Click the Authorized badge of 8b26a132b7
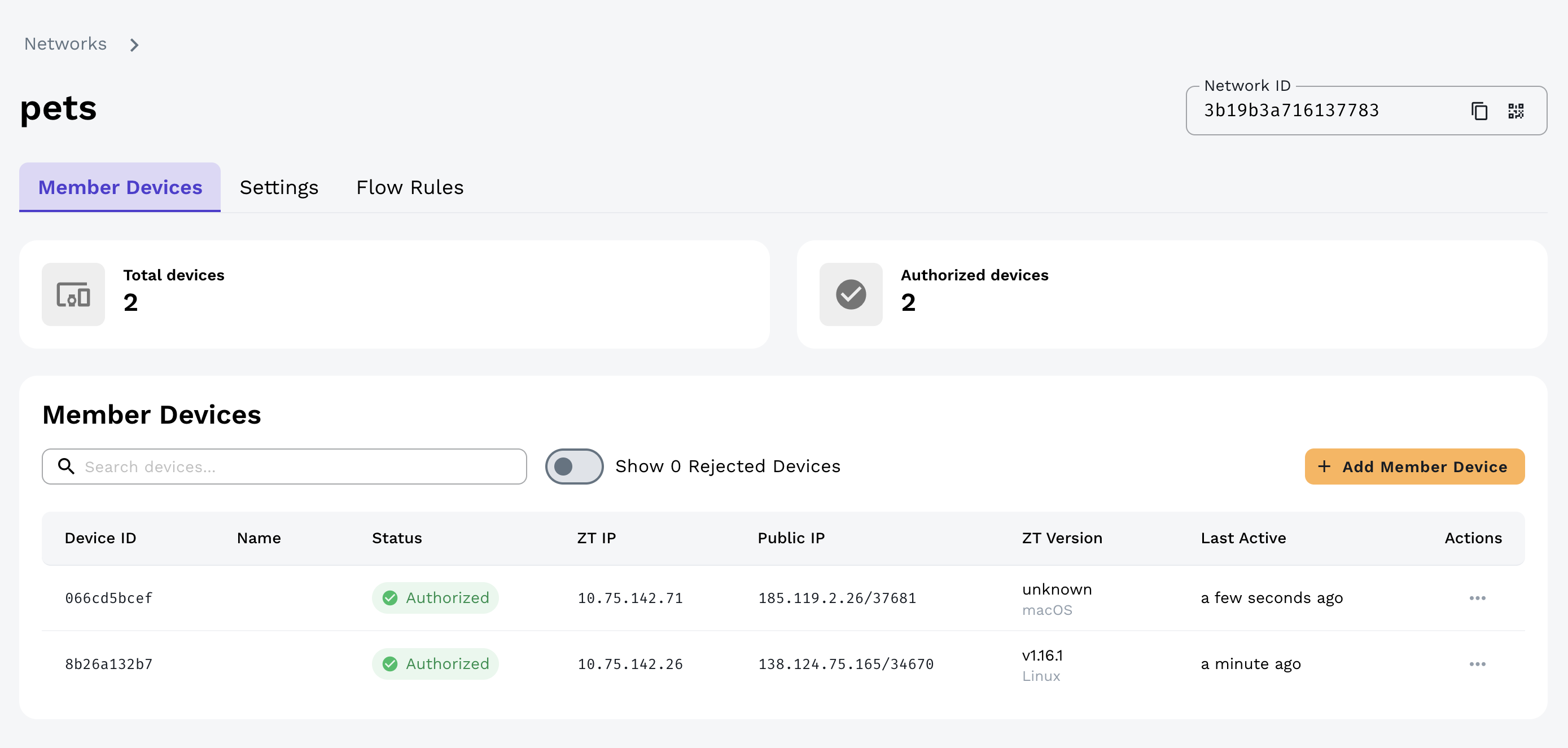The width and height of the screenshot is (1568, 748). point(435,664)
